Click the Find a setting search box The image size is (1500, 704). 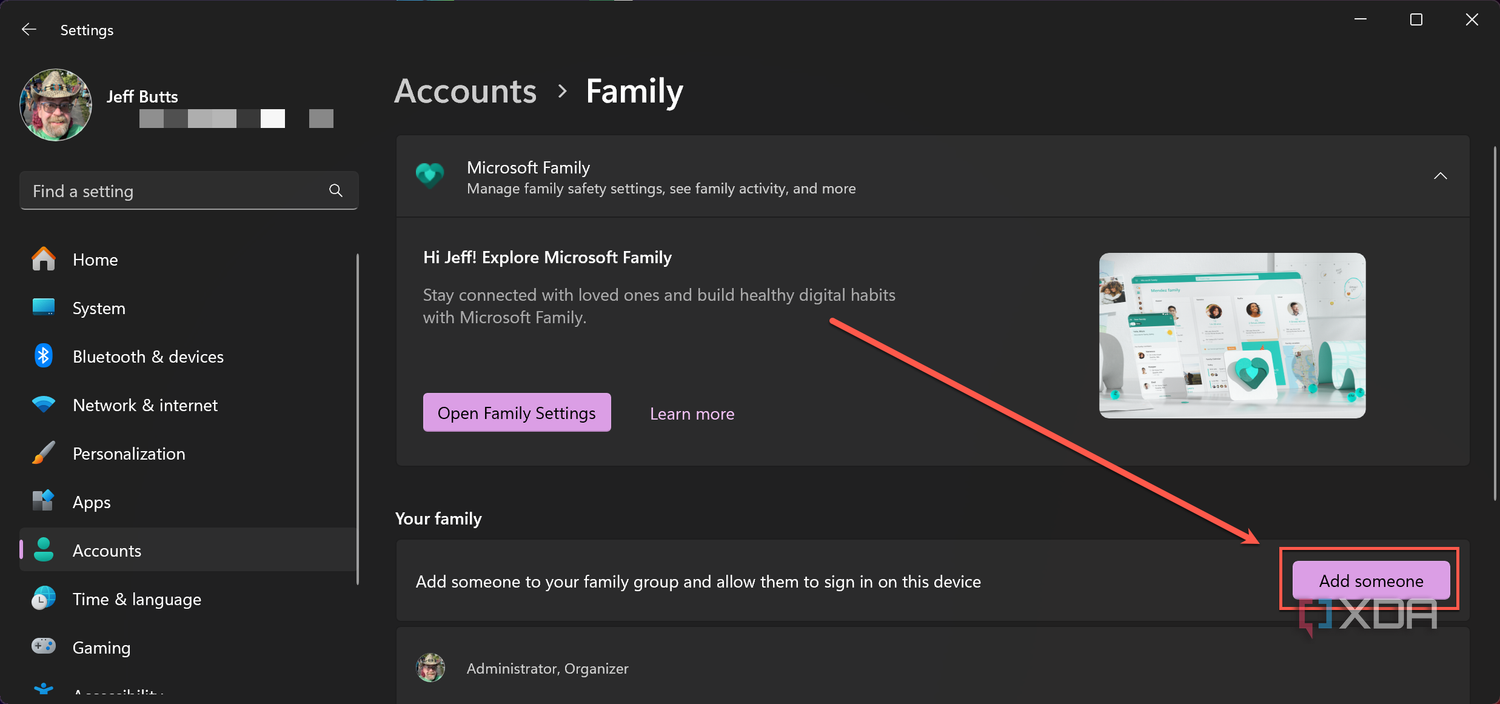coord(189,191)
